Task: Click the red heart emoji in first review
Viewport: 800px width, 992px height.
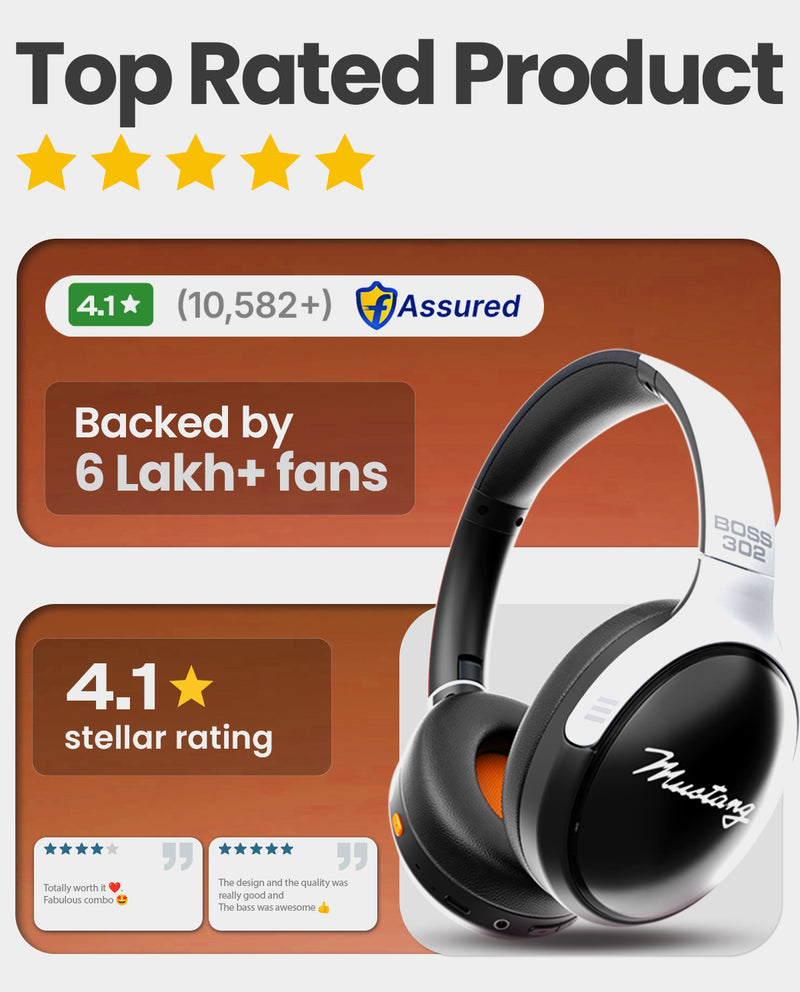Action: click(114, 888)
